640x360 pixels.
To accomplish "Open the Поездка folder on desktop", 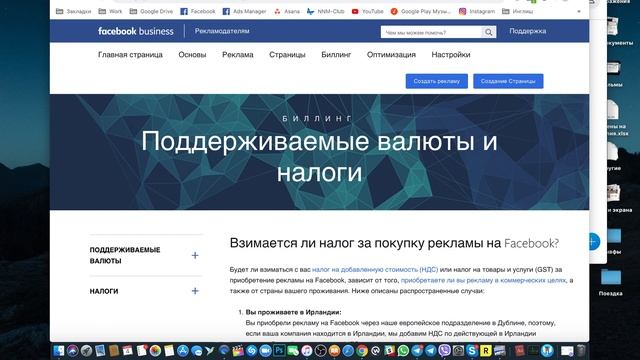I will pyautogui.click(x=611, y=282).
